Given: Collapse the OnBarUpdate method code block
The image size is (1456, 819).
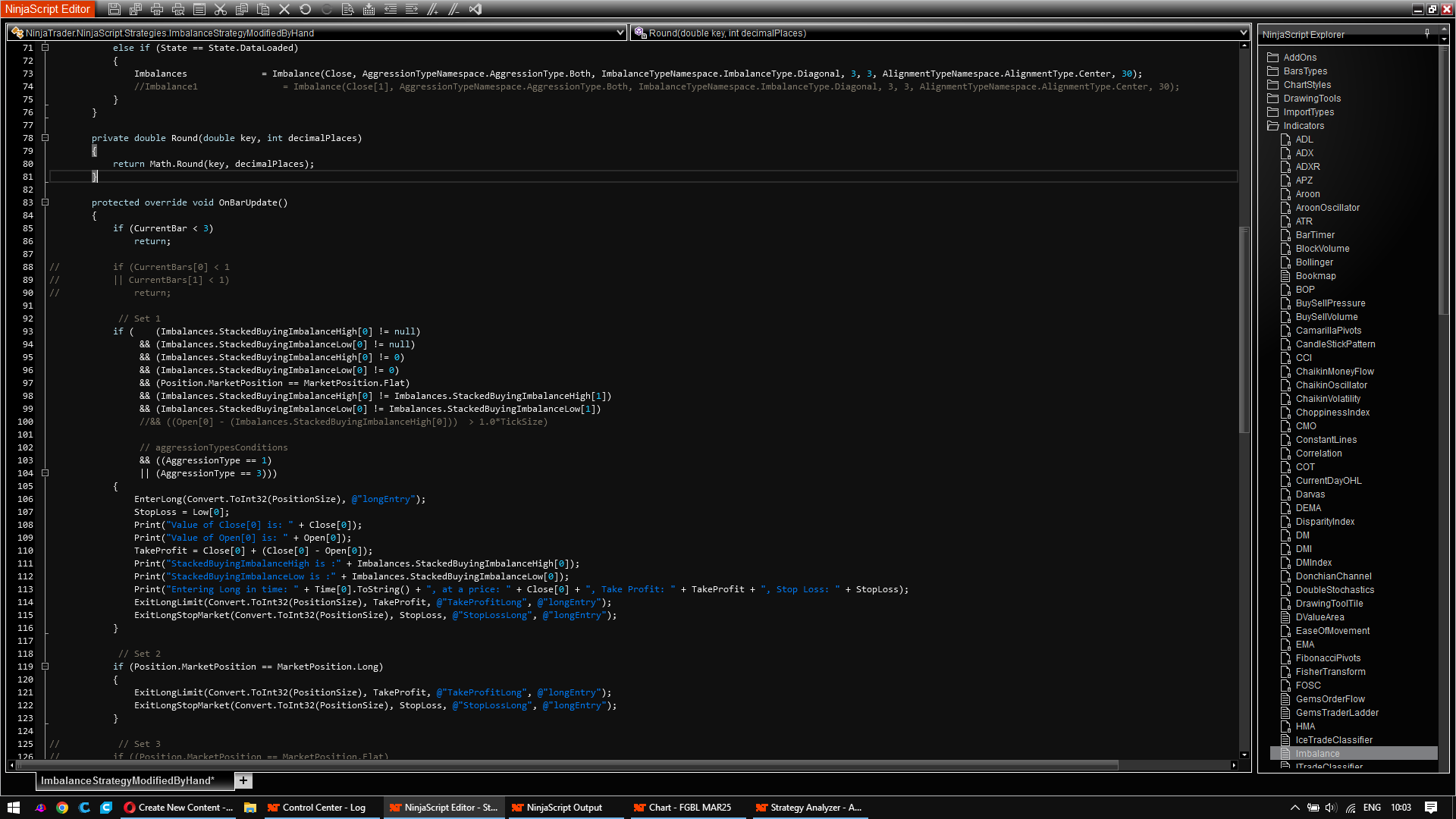Looking at the screenshot, I should click(x=45, y=202).
